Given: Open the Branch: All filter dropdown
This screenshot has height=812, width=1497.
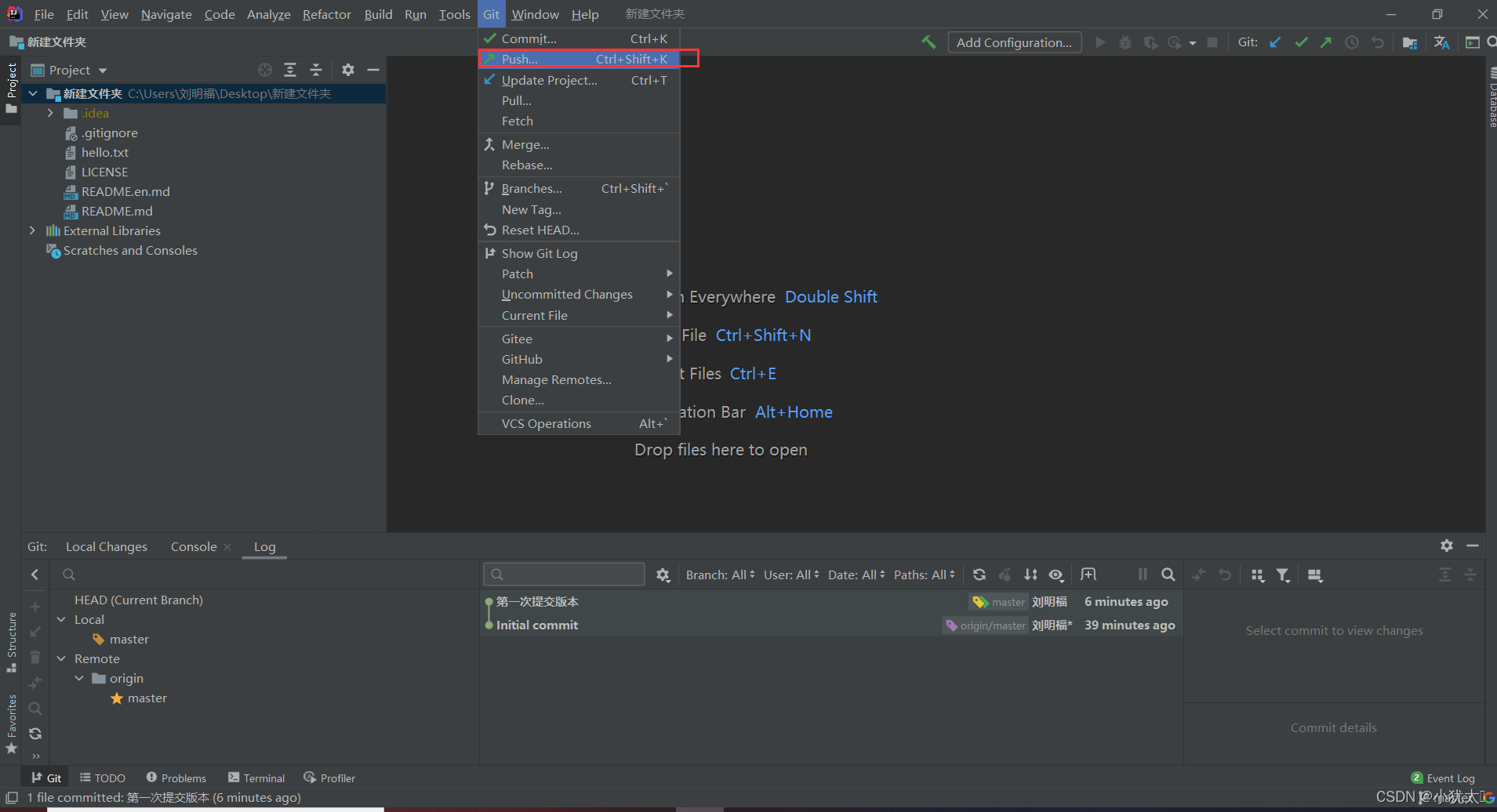Looking at the screenshot, I should pos(720,575).
